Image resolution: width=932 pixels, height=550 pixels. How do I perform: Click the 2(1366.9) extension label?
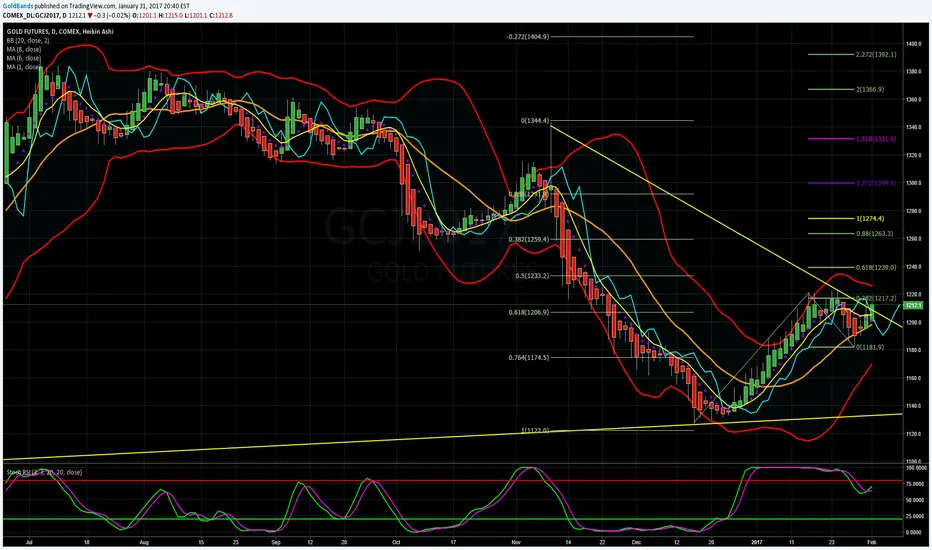(x=870, y=89)
